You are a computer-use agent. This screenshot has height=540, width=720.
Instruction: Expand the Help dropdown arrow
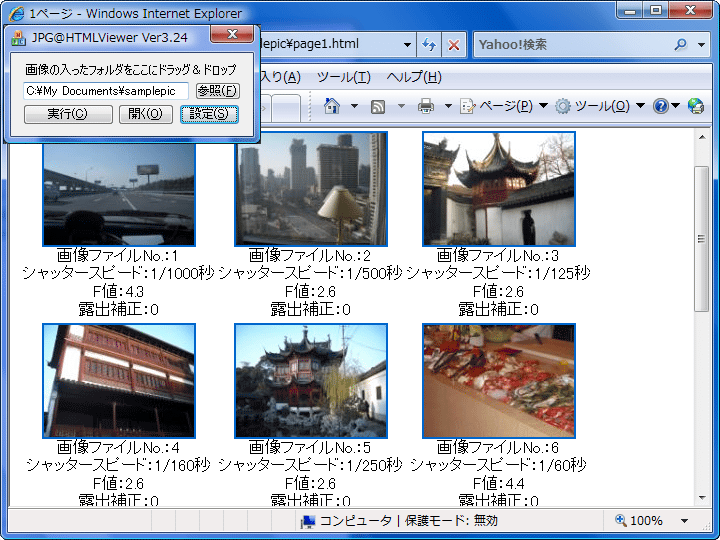coord(675,106)
